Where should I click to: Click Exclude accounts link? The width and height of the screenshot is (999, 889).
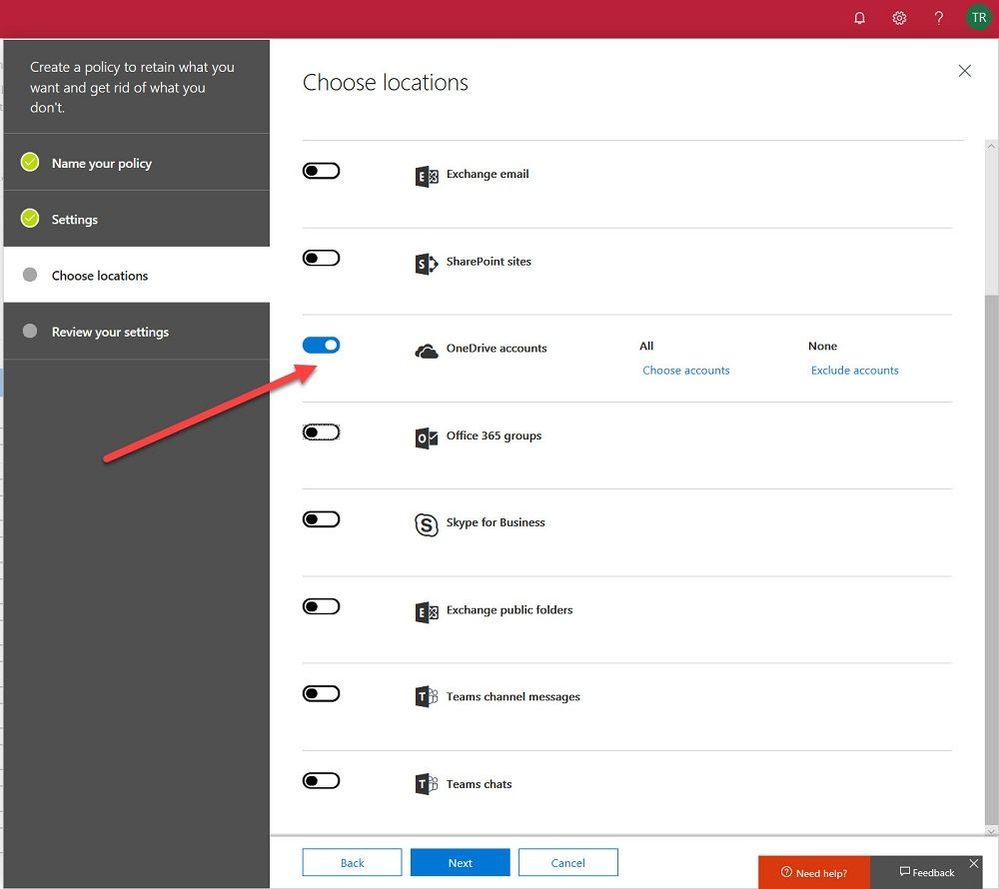(x=854, y=370)
